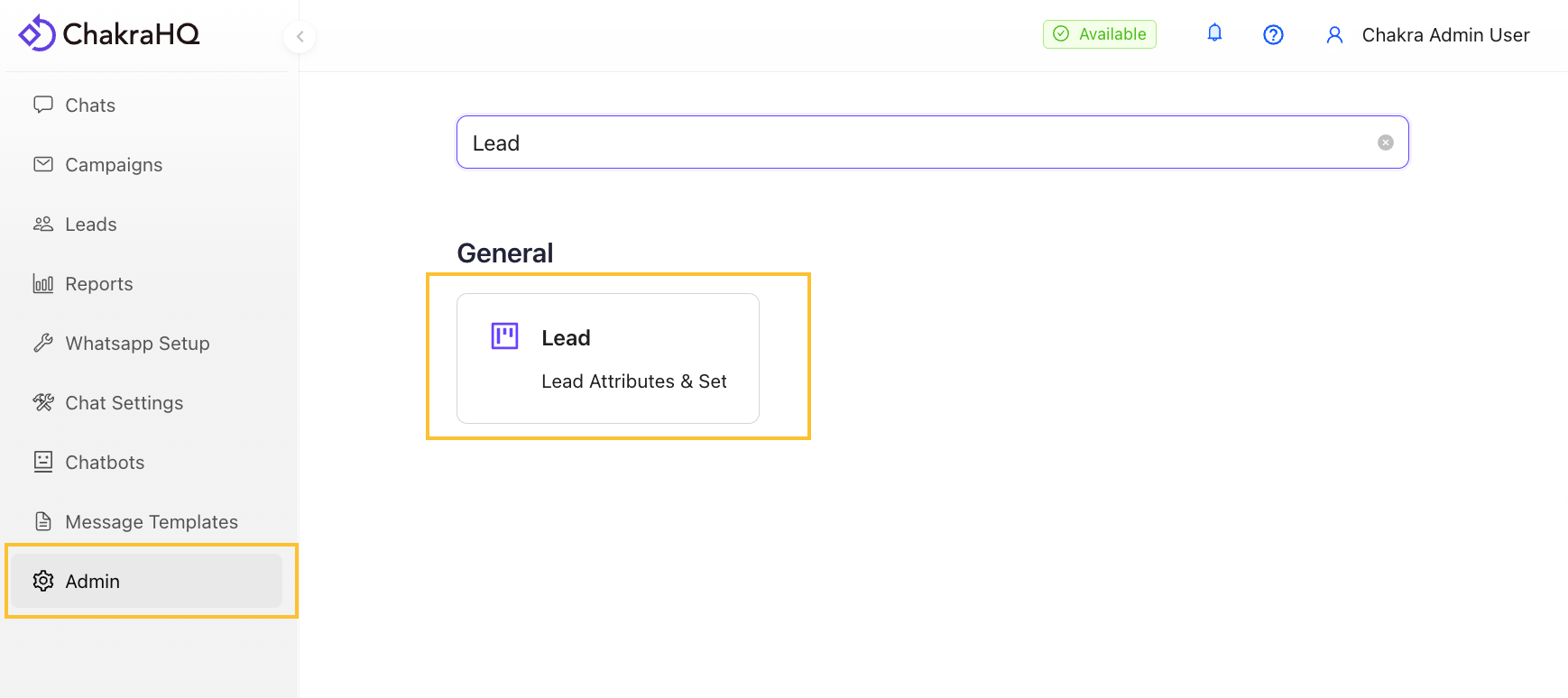
Task: Open the Admin section
Action: pos(92,581)
